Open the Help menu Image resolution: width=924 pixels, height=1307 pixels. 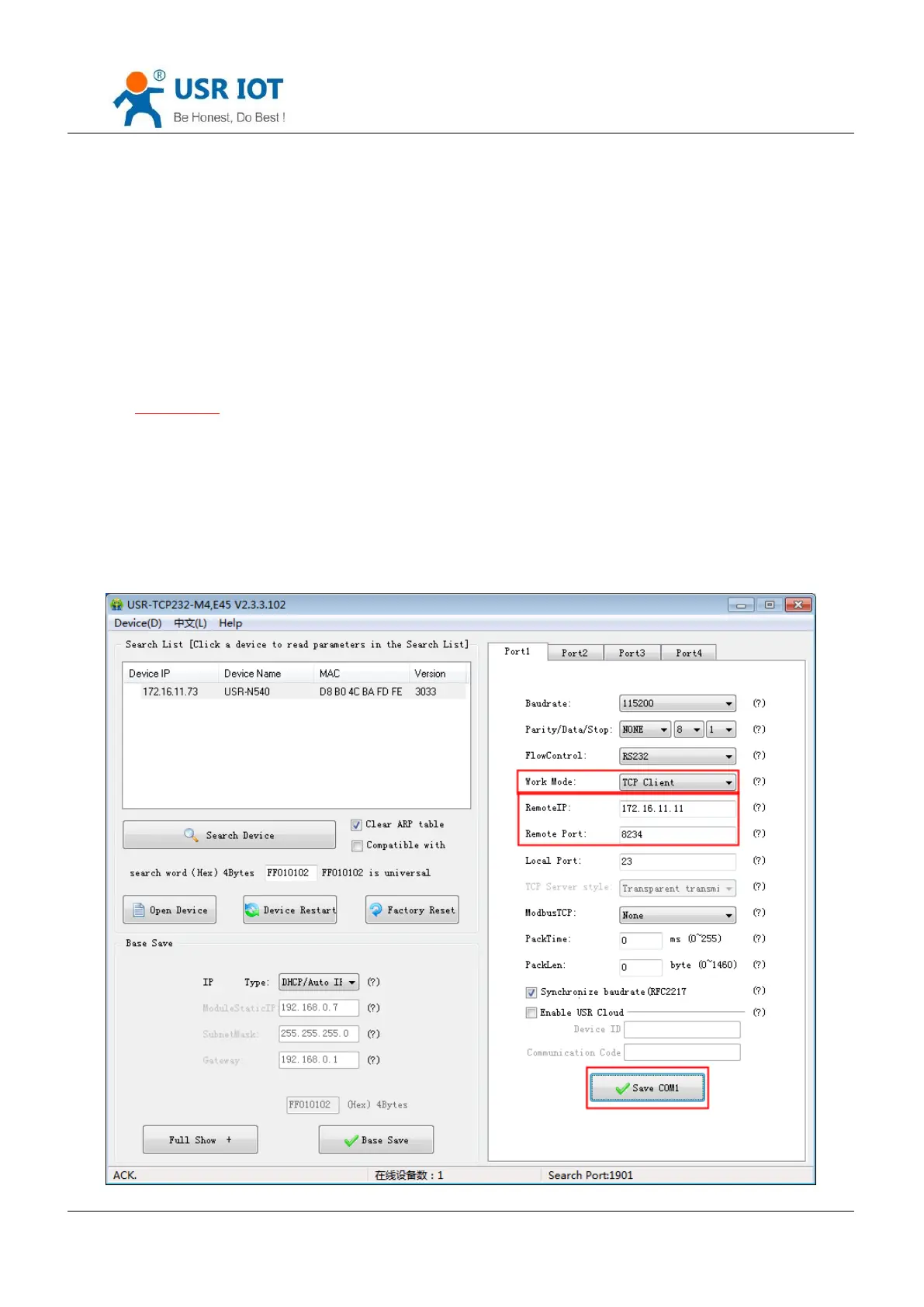(x=230, y=623)
